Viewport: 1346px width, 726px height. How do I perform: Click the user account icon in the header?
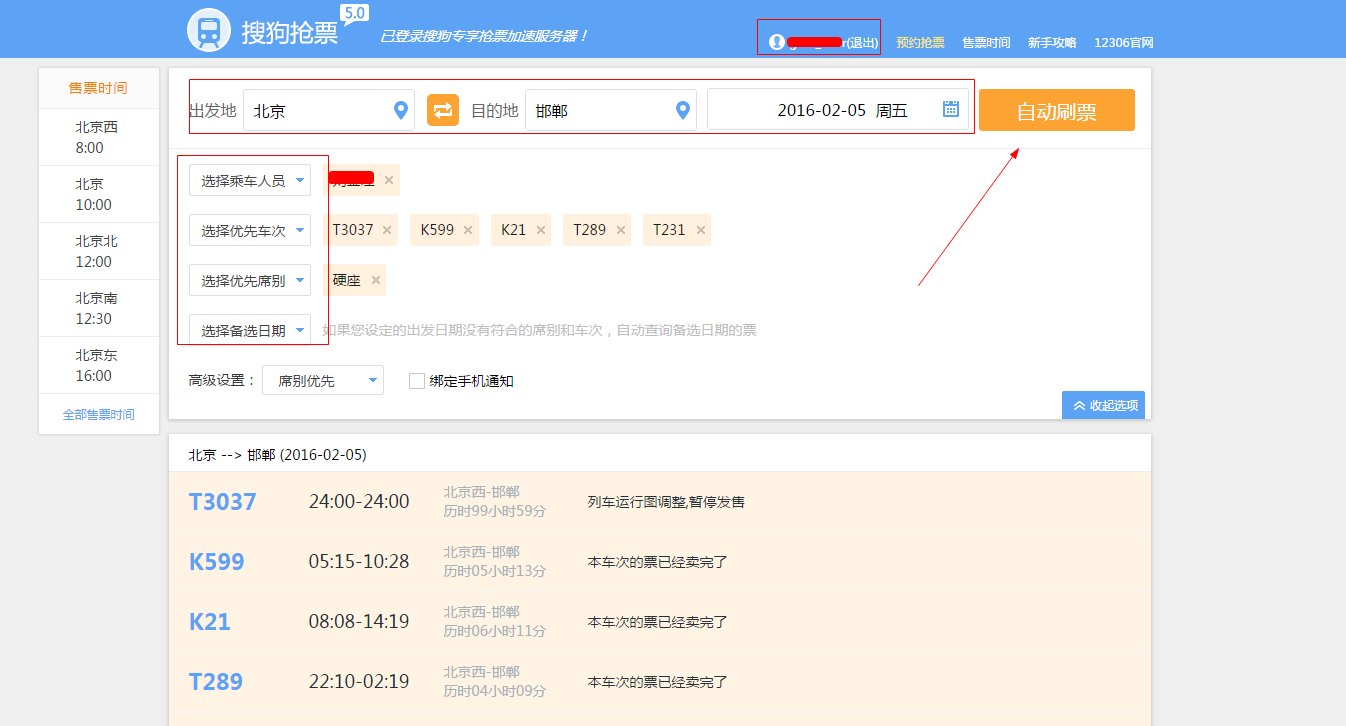777,41
